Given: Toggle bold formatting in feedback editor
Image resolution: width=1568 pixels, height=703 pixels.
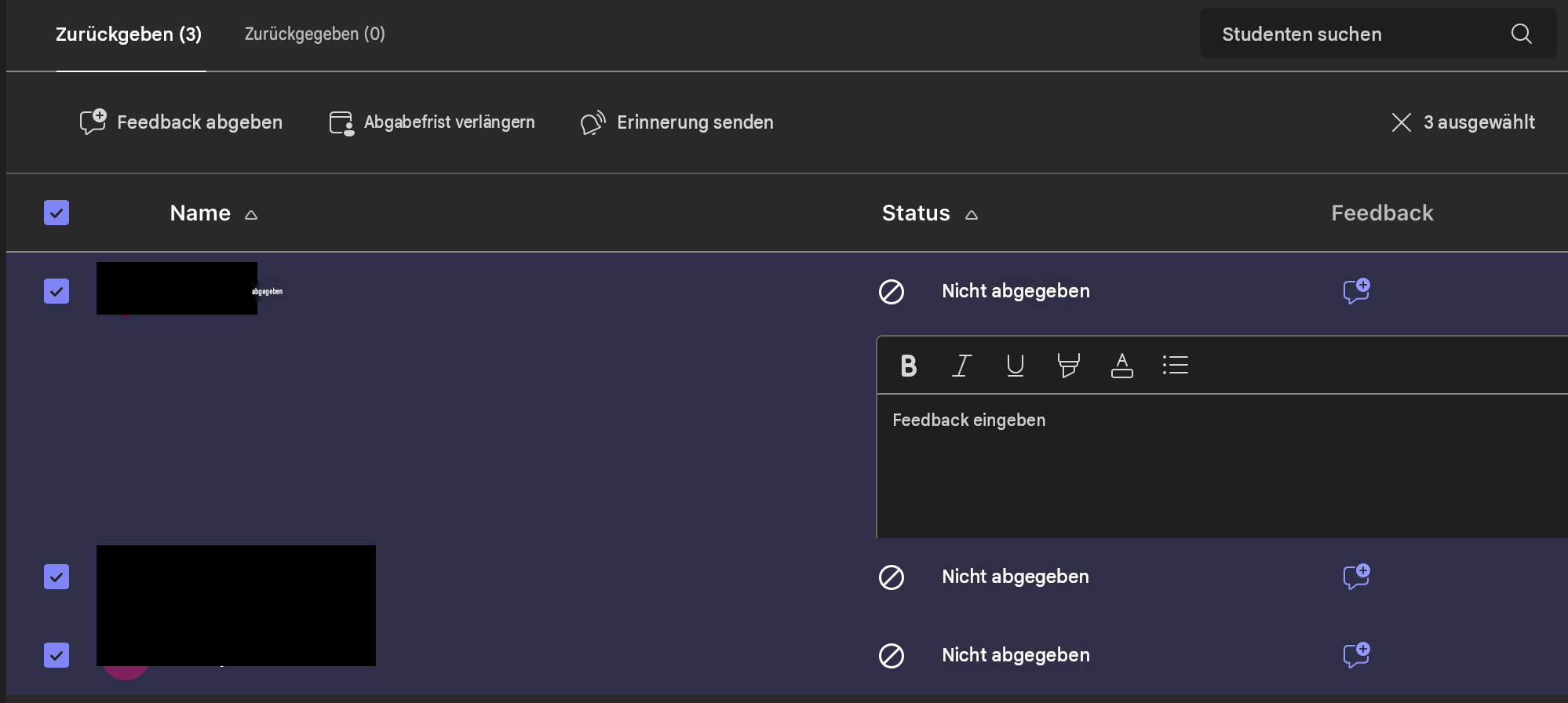Looking at the screenshot, I should click(909, 366).
